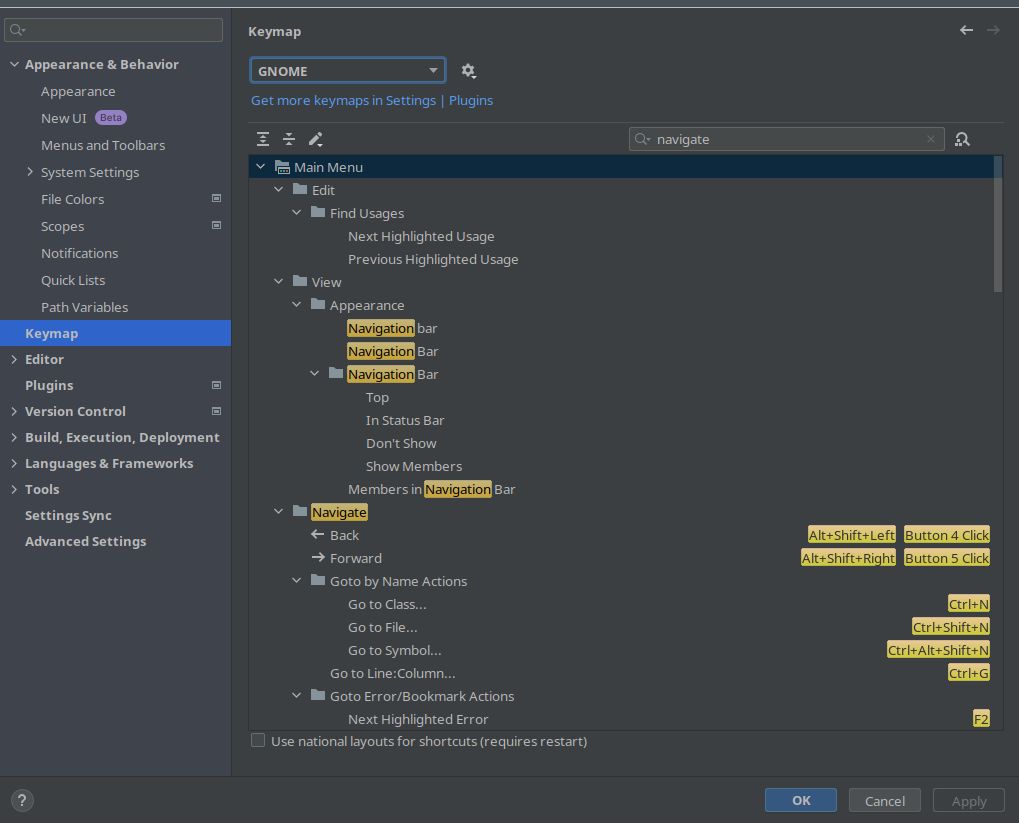This screenshot has width=1019, height=823.
Task: Expand the Tools settings section
Action: click(x=14, y=490)
